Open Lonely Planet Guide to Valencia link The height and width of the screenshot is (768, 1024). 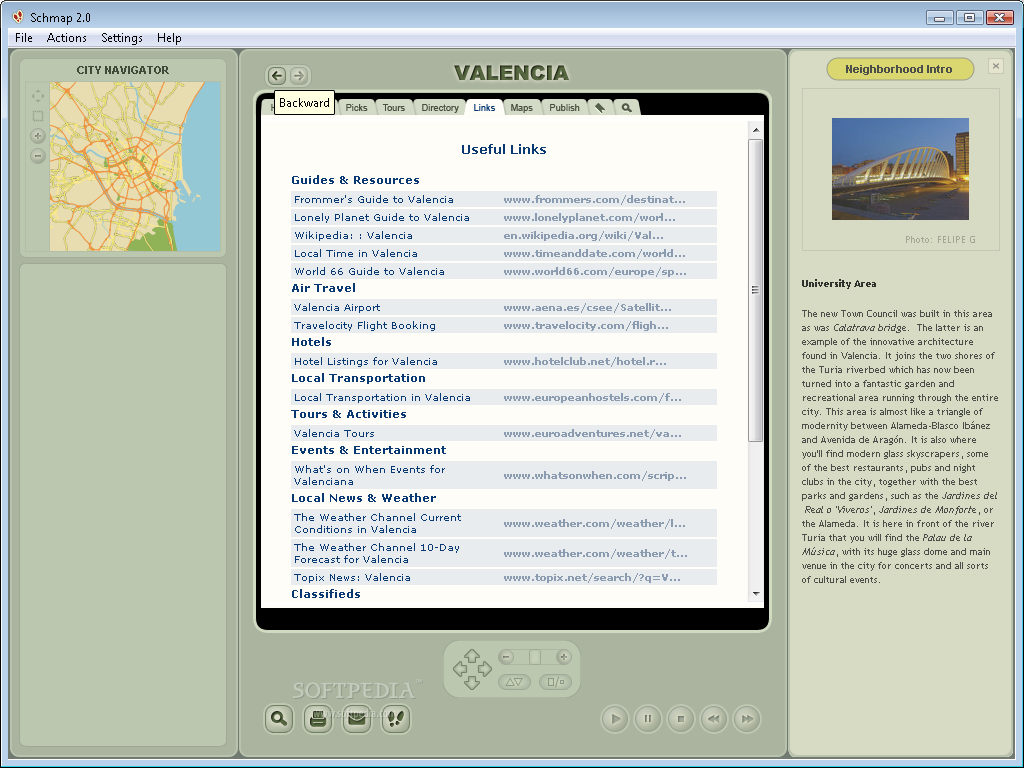point(381,217)
